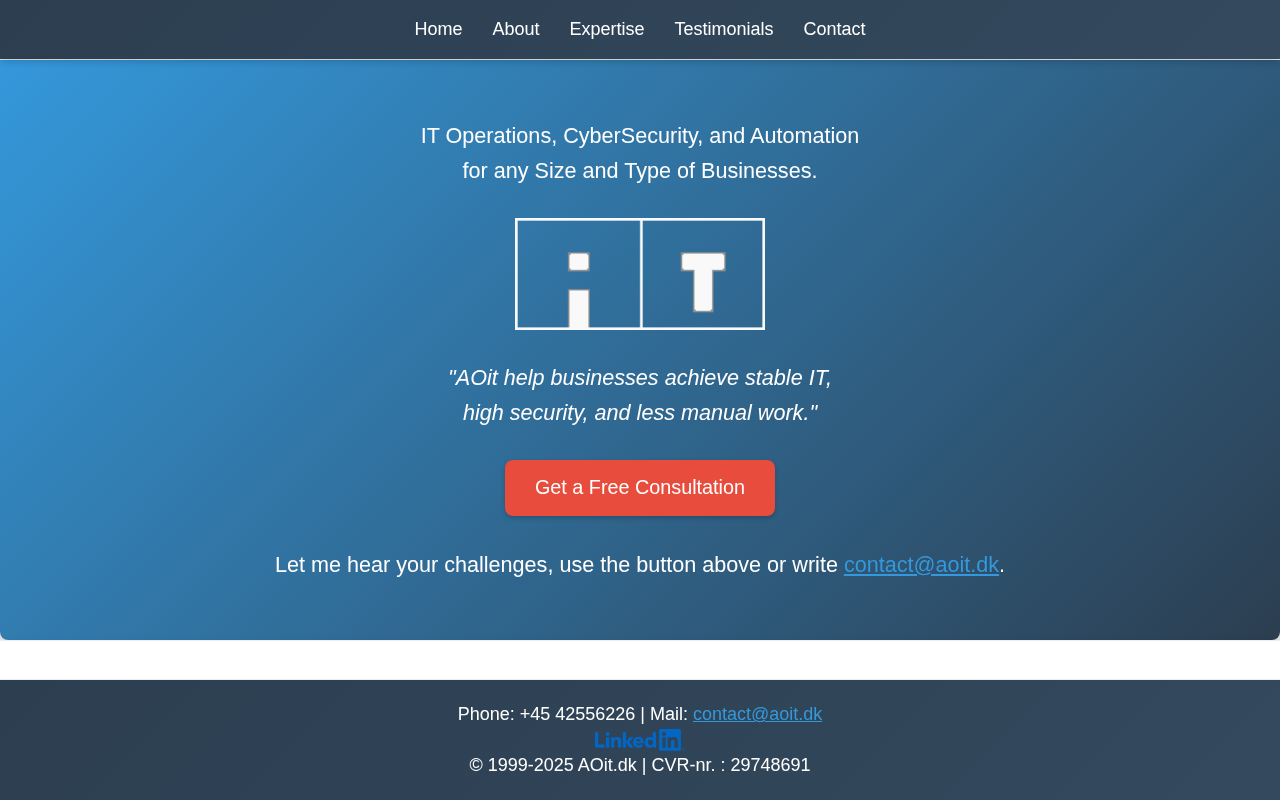The image size is (1280, 800).
Task: Click the phone number +45 42556226
Action: click(577, 714)
